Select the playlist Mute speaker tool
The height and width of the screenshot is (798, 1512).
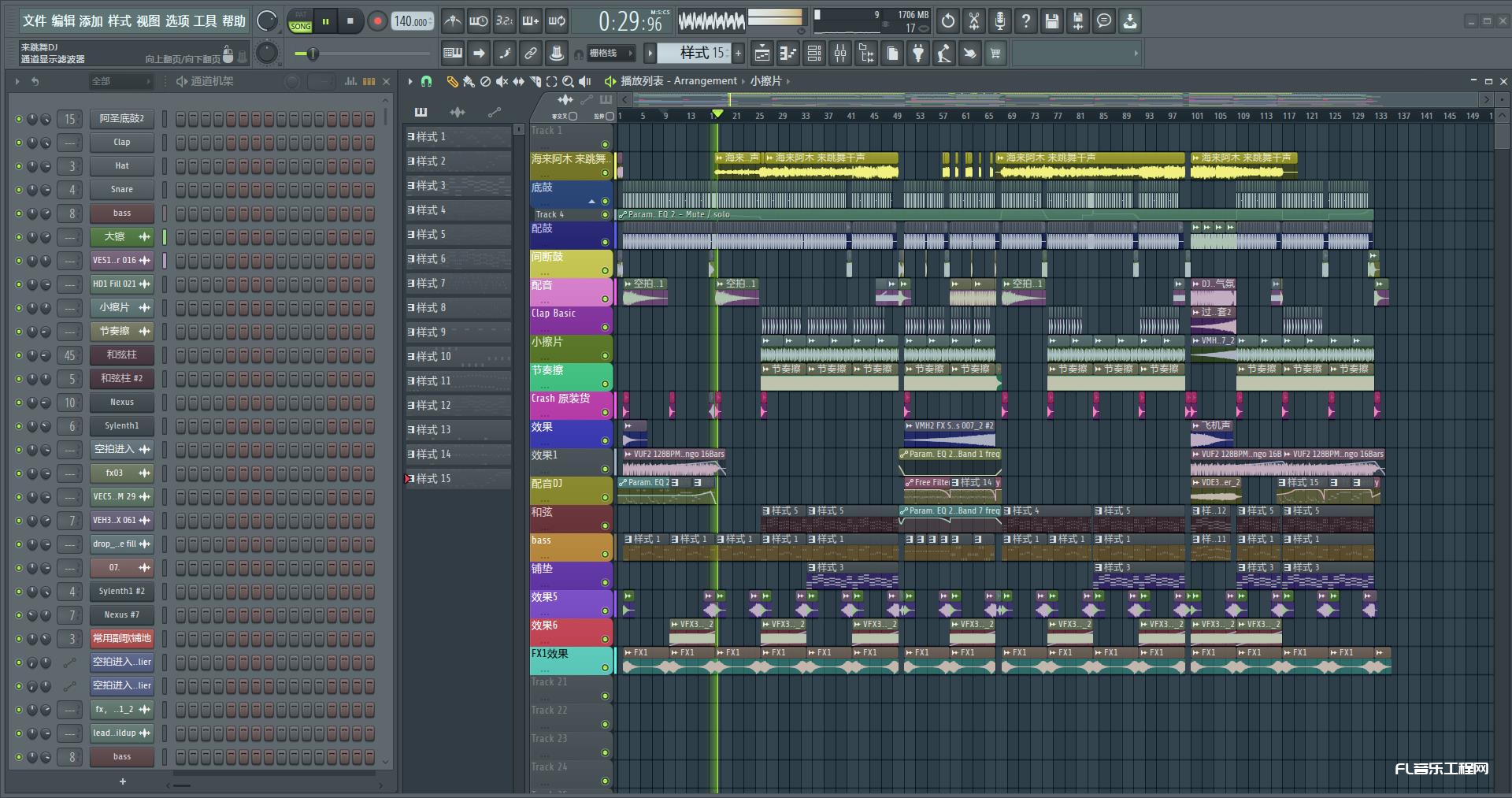(x=502, y=81)
